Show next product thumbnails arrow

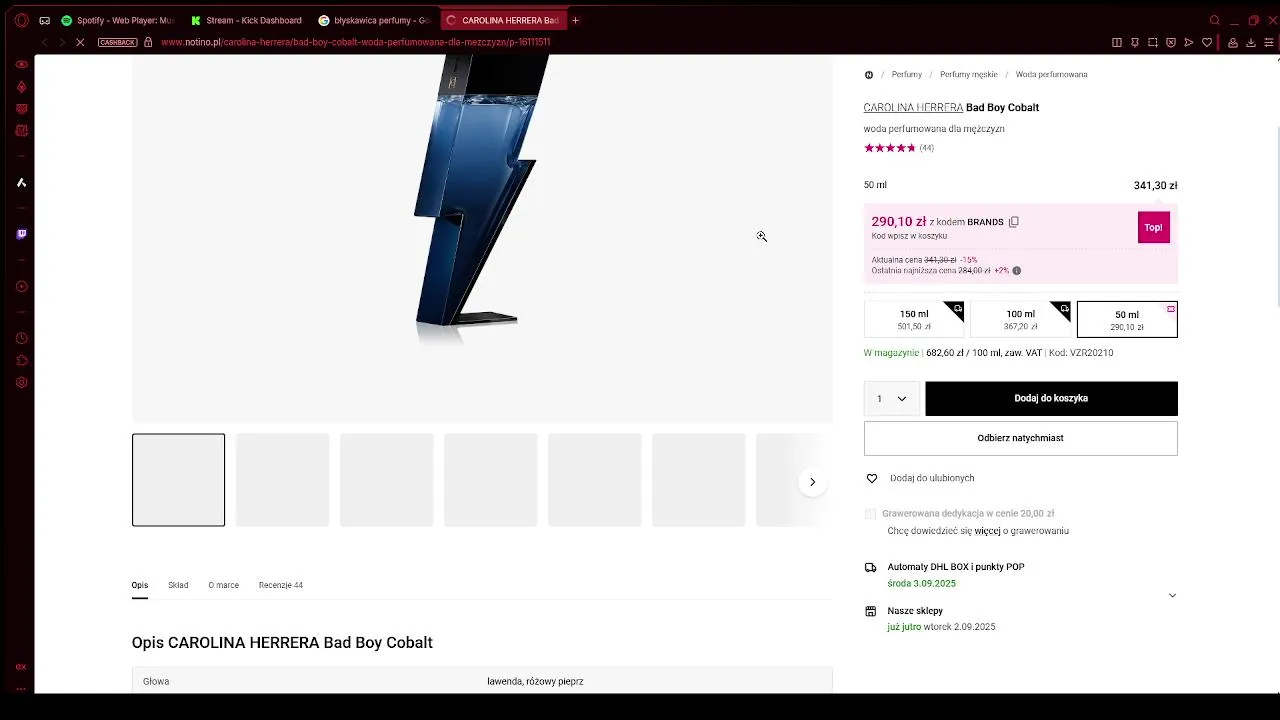click(x=812, y=482)
